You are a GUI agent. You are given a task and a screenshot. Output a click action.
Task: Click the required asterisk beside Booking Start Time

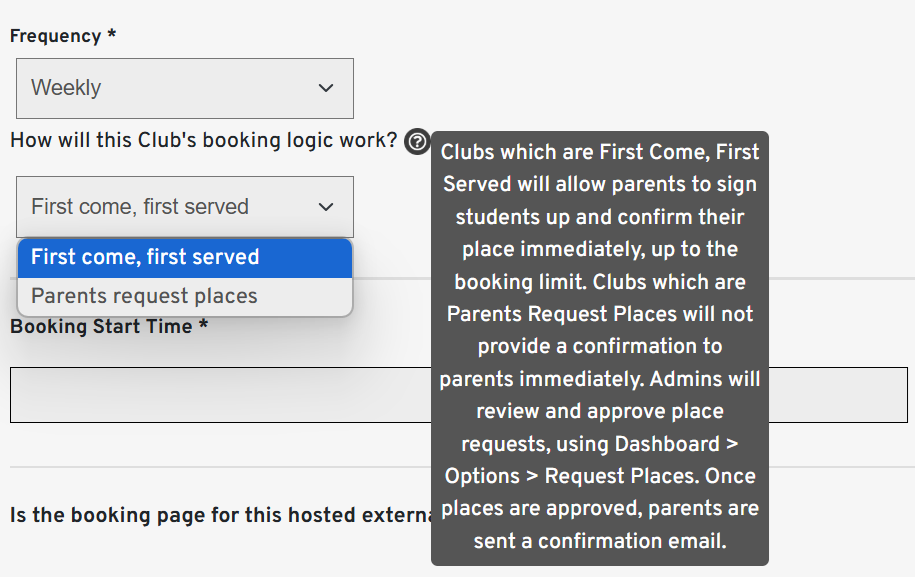click(203, 324)
